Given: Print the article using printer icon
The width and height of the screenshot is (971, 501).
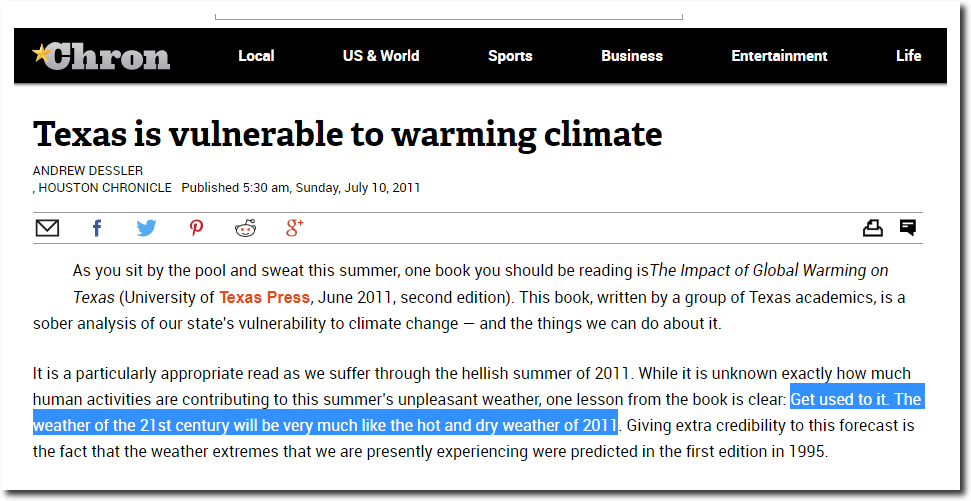Looking at the screenshot, I should 873,229.
